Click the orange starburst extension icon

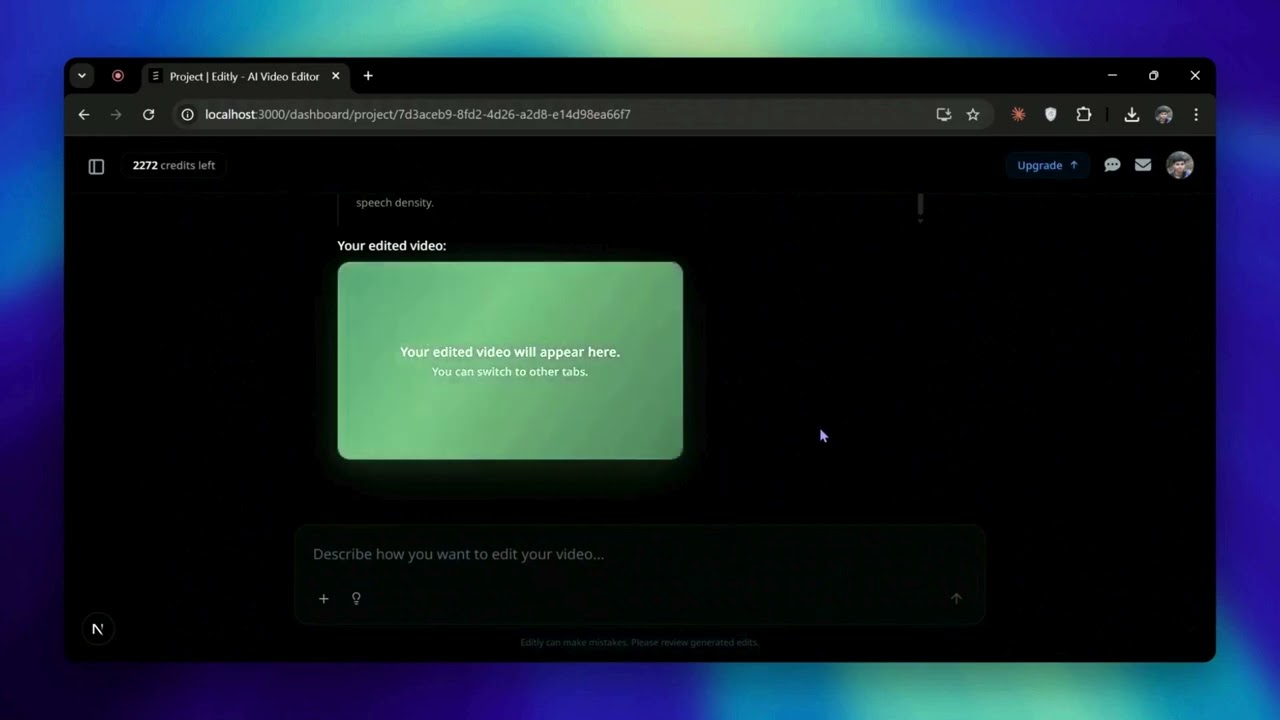pos(1018,115)
